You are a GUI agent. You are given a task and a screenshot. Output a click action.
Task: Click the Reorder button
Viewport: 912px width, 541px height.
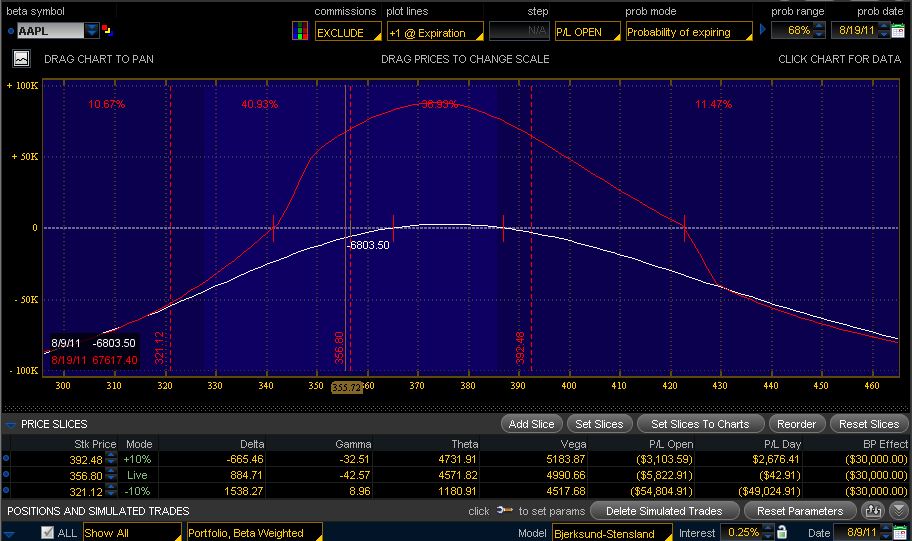coord(796,424)
